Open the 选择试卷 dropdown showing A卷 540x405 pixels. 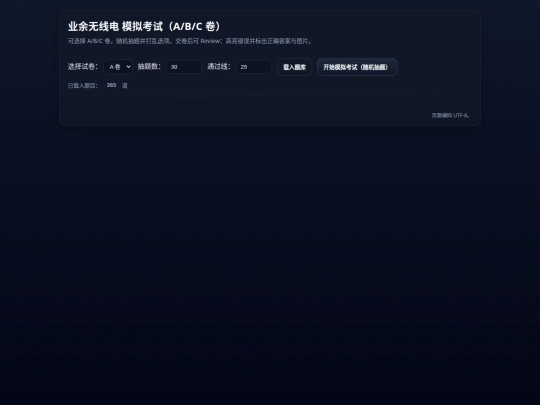pos(118,67)
